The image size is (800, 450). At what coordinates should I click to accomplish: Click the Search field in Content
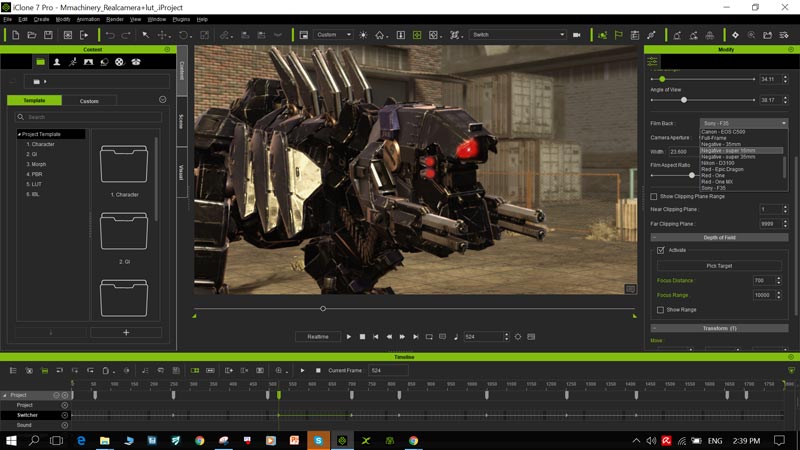(89, 117)
